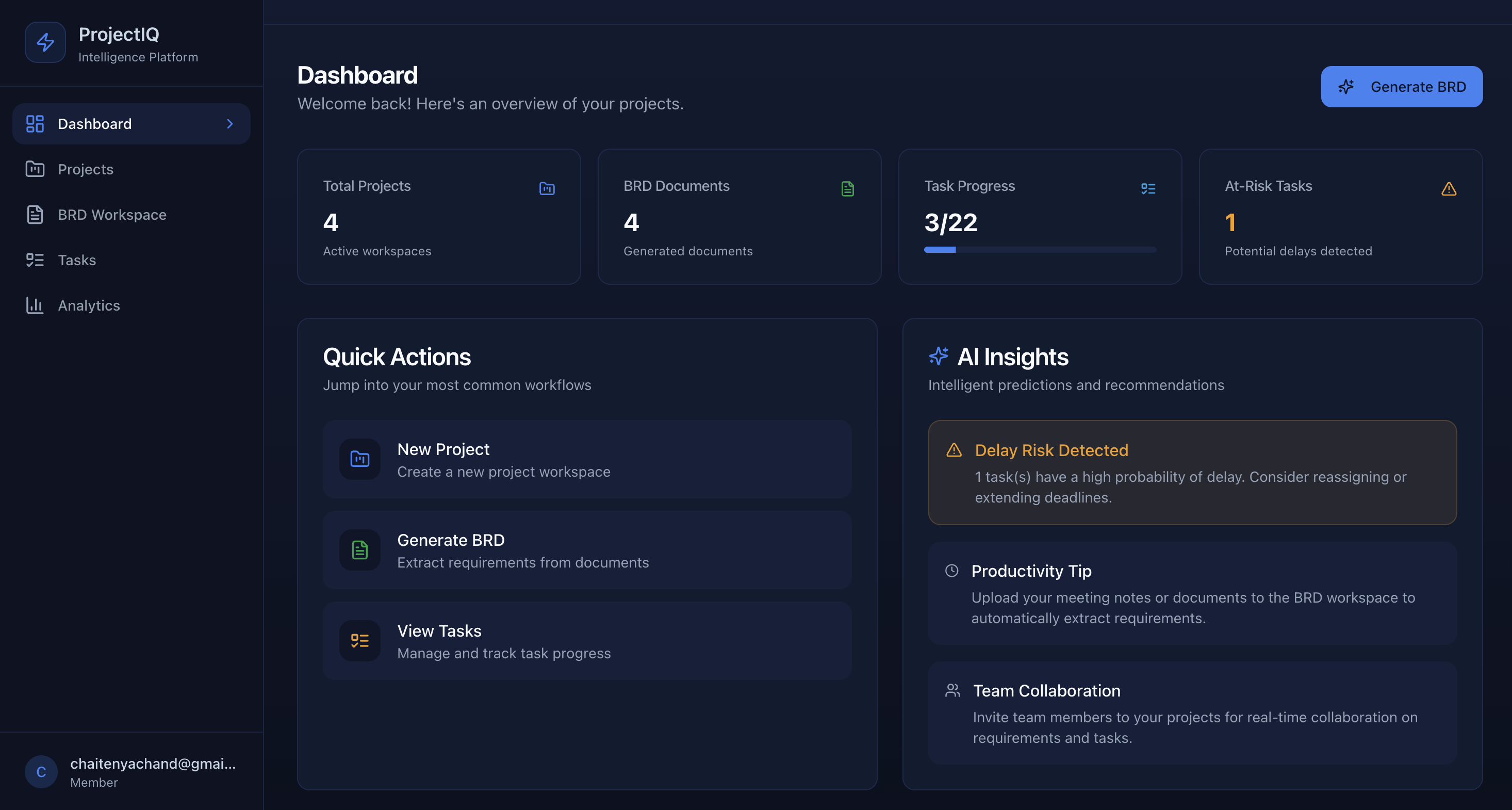Click the warning triangle in At-Risk Tasks card
The width and height of the screenshot is (1512, 810).
1449,188
